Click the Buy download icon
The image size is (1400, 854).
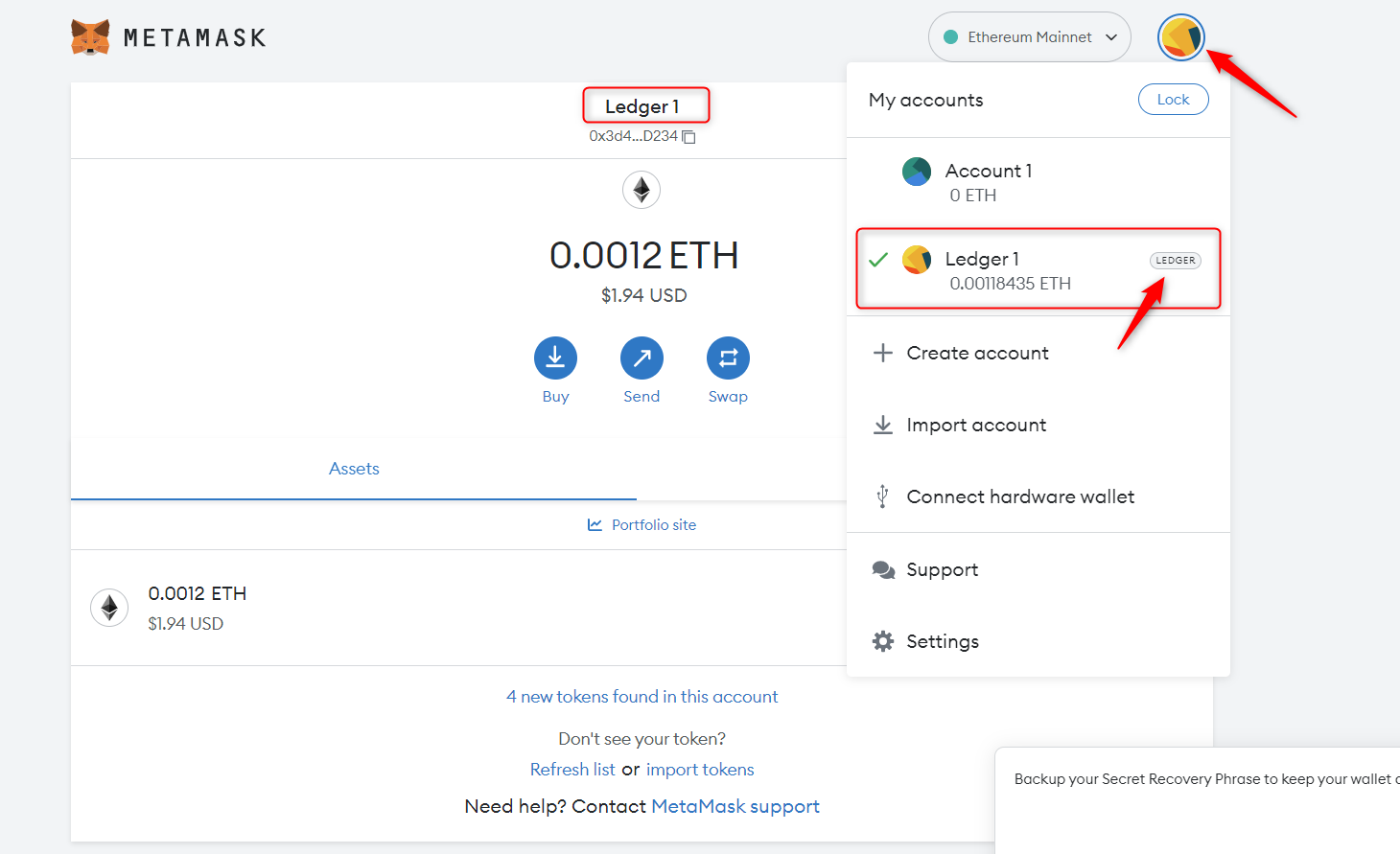click(555, 358)
